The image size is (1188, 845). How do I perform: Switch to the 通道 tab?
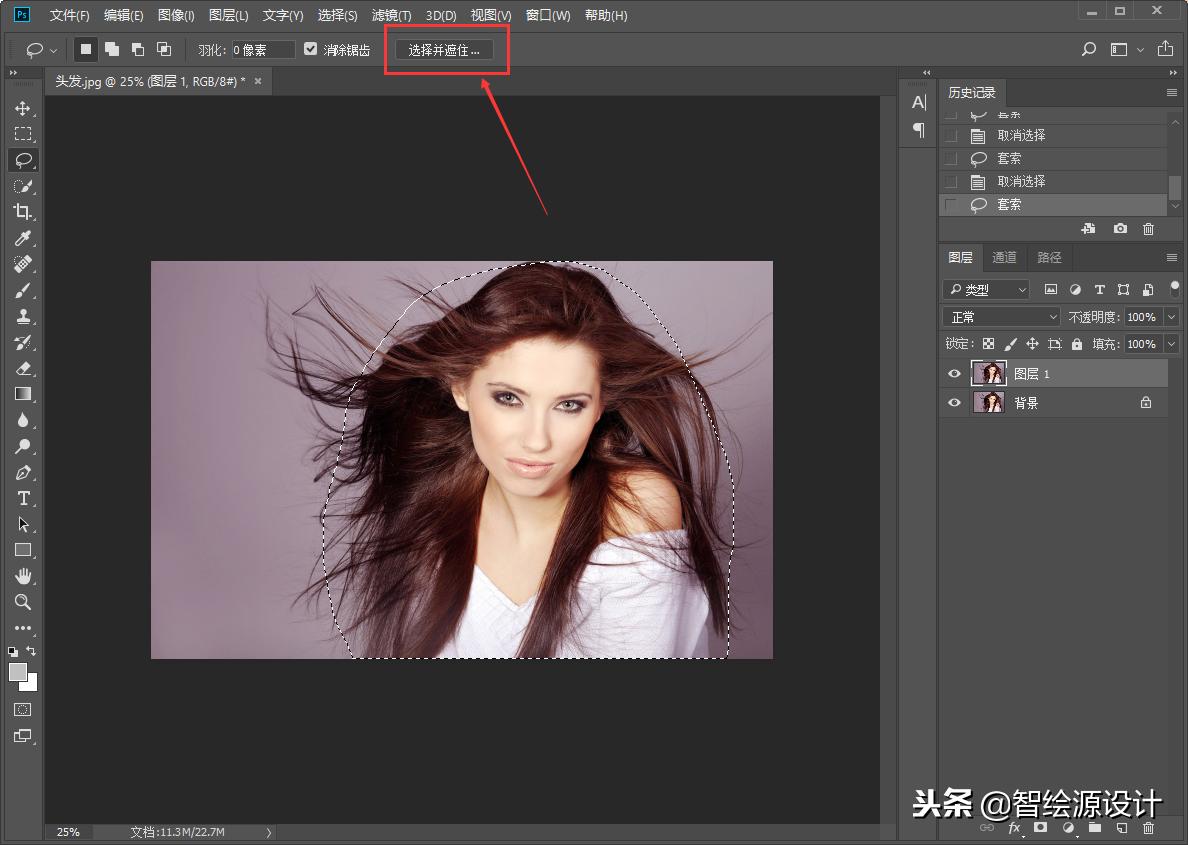(x=1004, y=257)
